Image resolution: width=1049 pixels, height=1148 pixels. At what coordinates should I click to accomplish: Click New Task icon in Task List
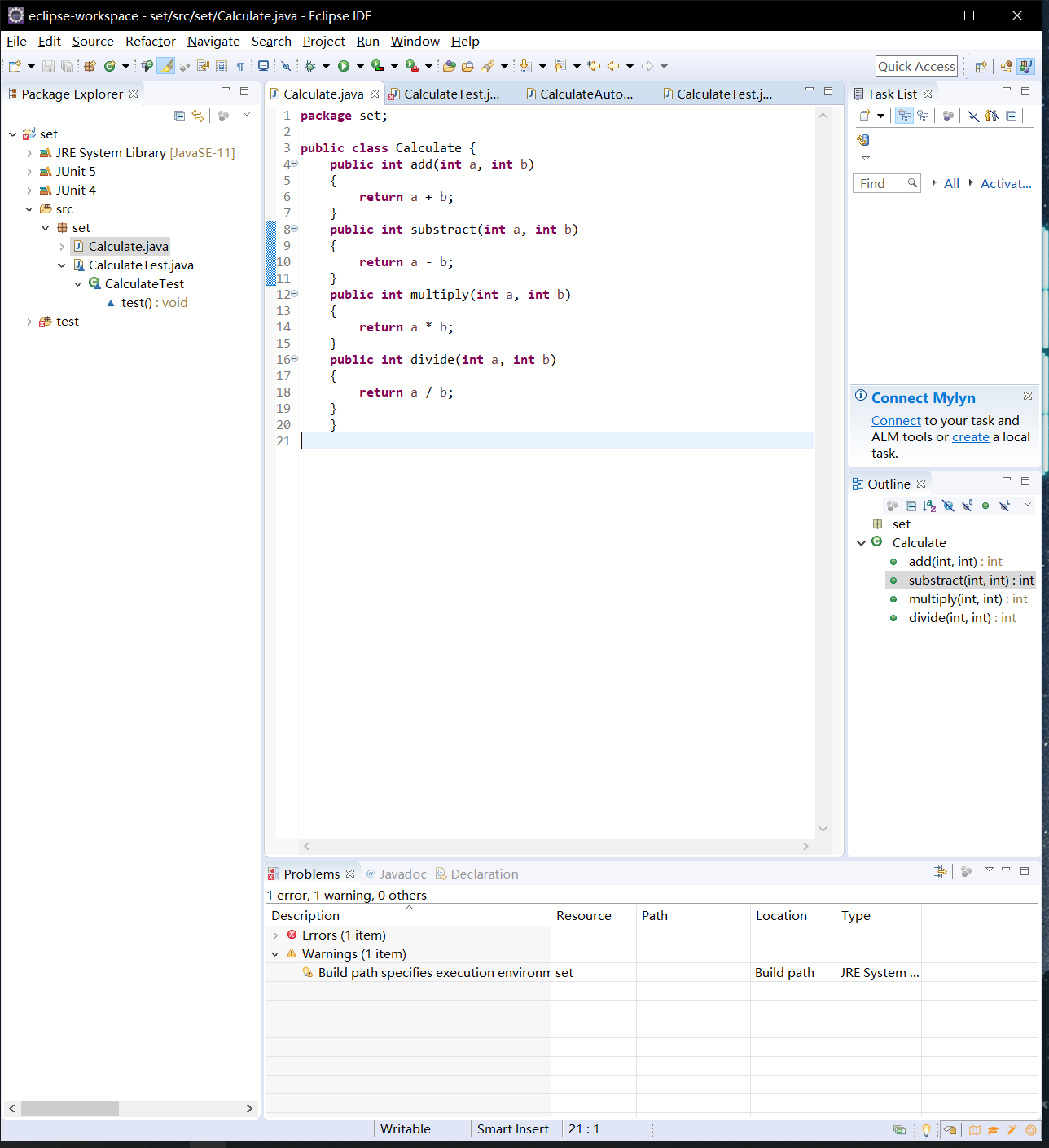[865, 116]
